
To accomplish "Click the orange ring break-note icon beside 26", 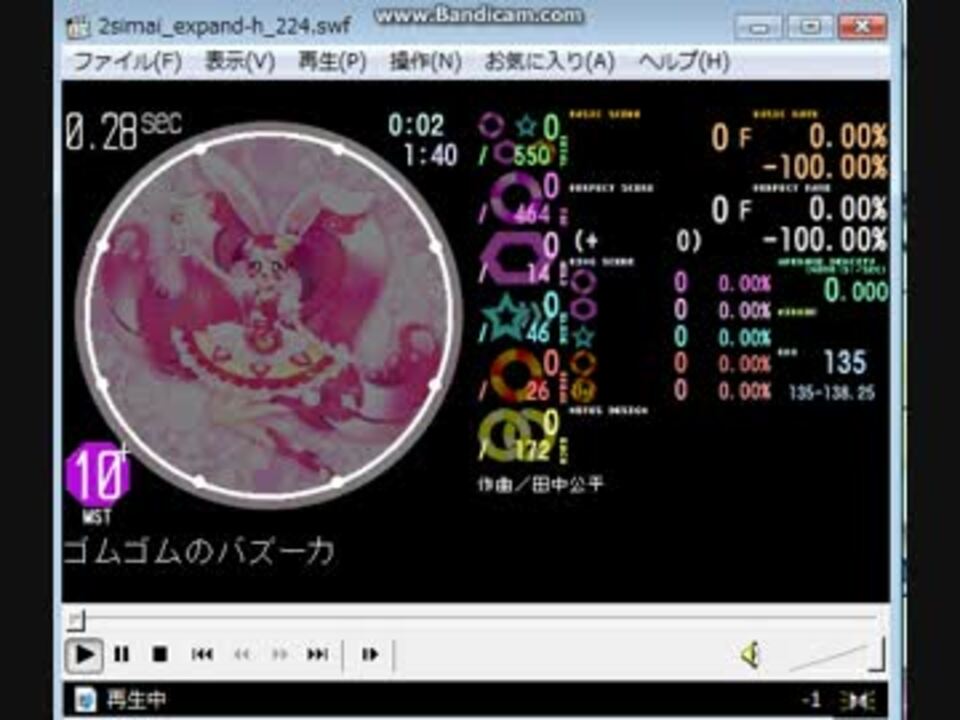I will pyautogui.click(x=516, y=376).
